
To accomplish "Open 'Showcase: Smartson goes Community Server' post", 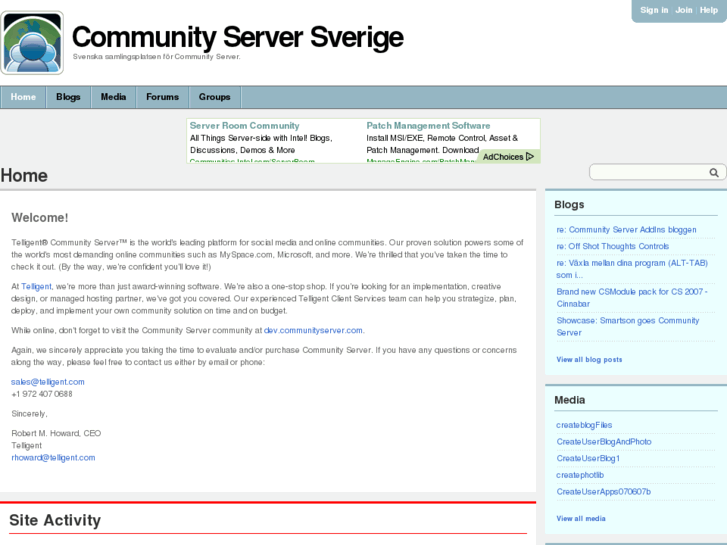I will click(x=628, y=327).
